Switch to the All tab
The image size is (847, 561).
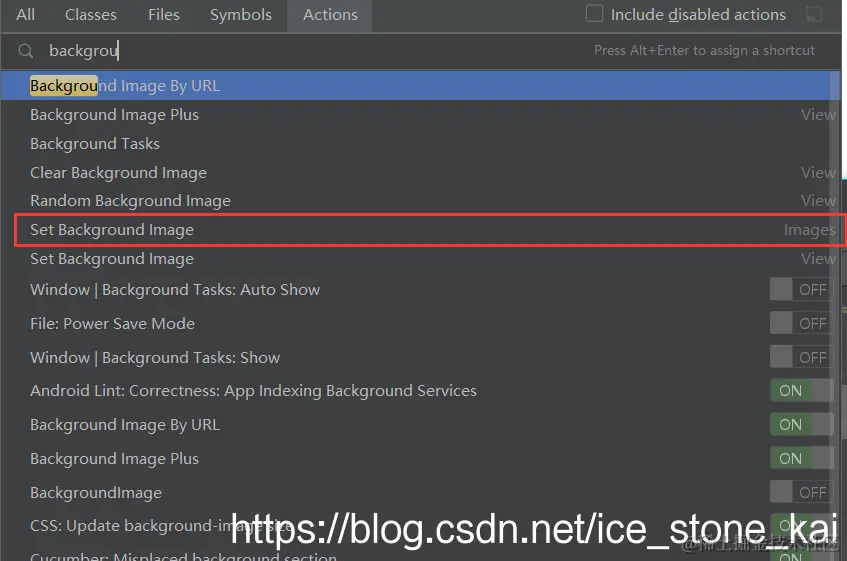click(x=25, y=15)
